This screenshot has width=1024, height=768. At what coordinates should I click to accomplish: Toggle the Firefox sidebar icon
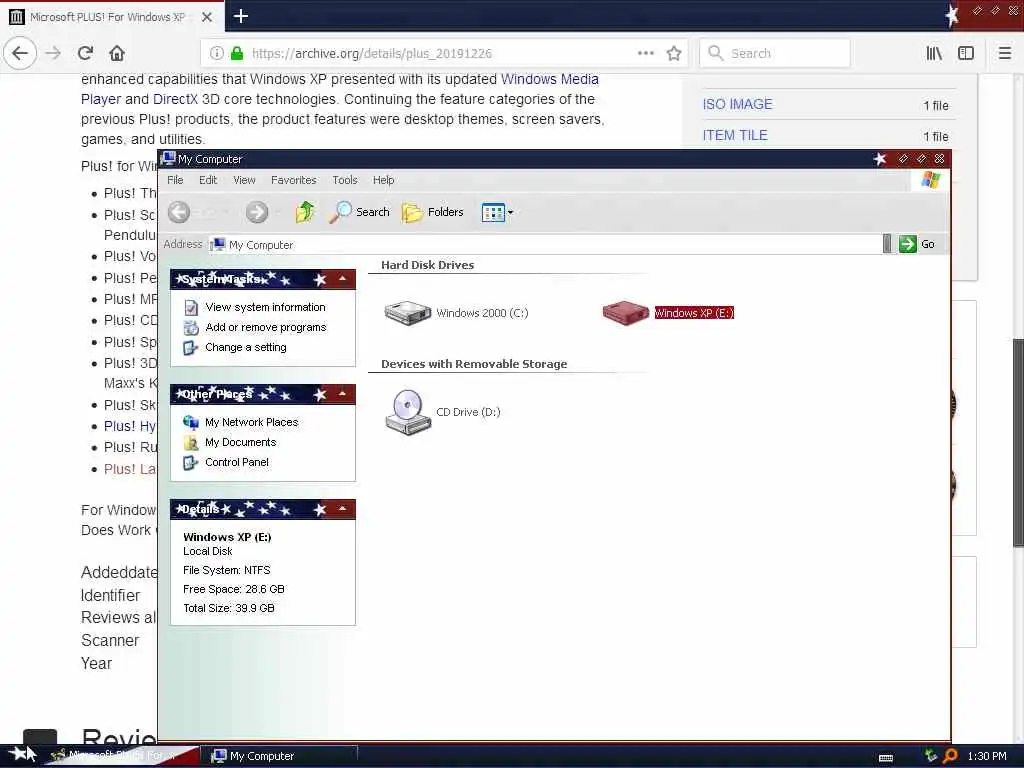click(966, 54)
